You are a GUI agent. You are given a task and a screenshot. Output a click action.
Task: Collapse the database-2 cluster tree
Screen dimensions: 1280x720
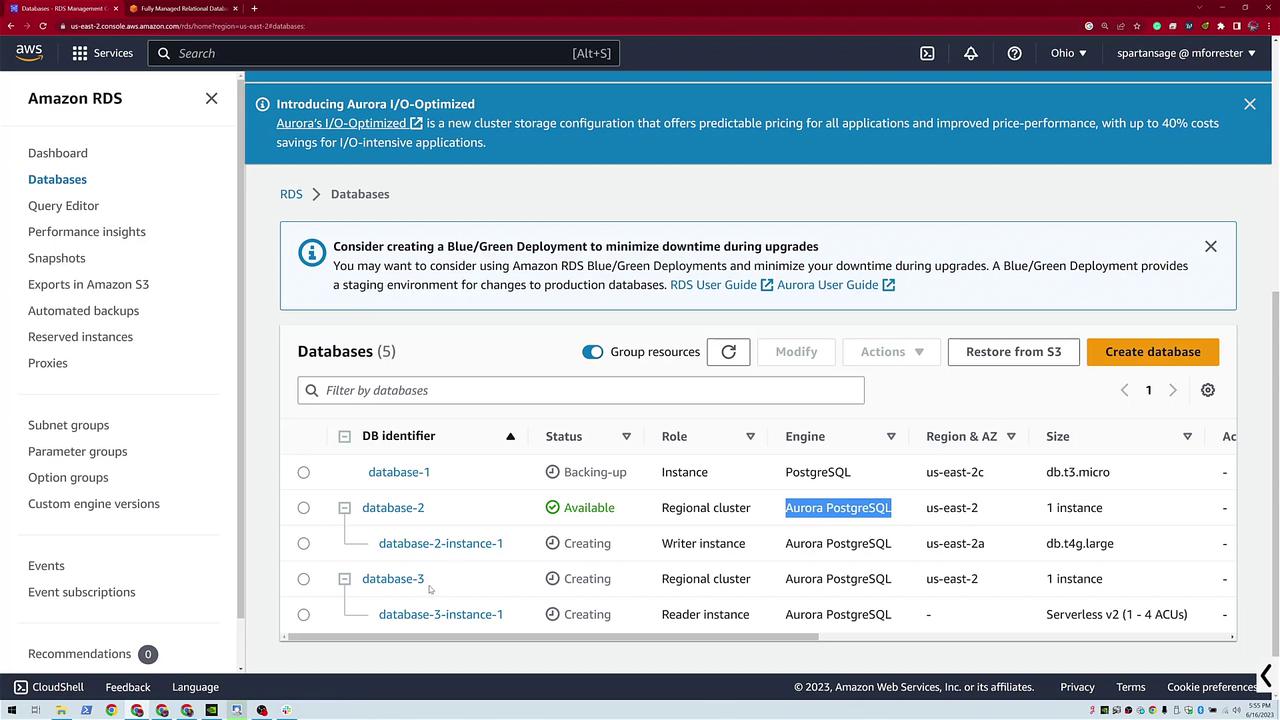(344, 508)
